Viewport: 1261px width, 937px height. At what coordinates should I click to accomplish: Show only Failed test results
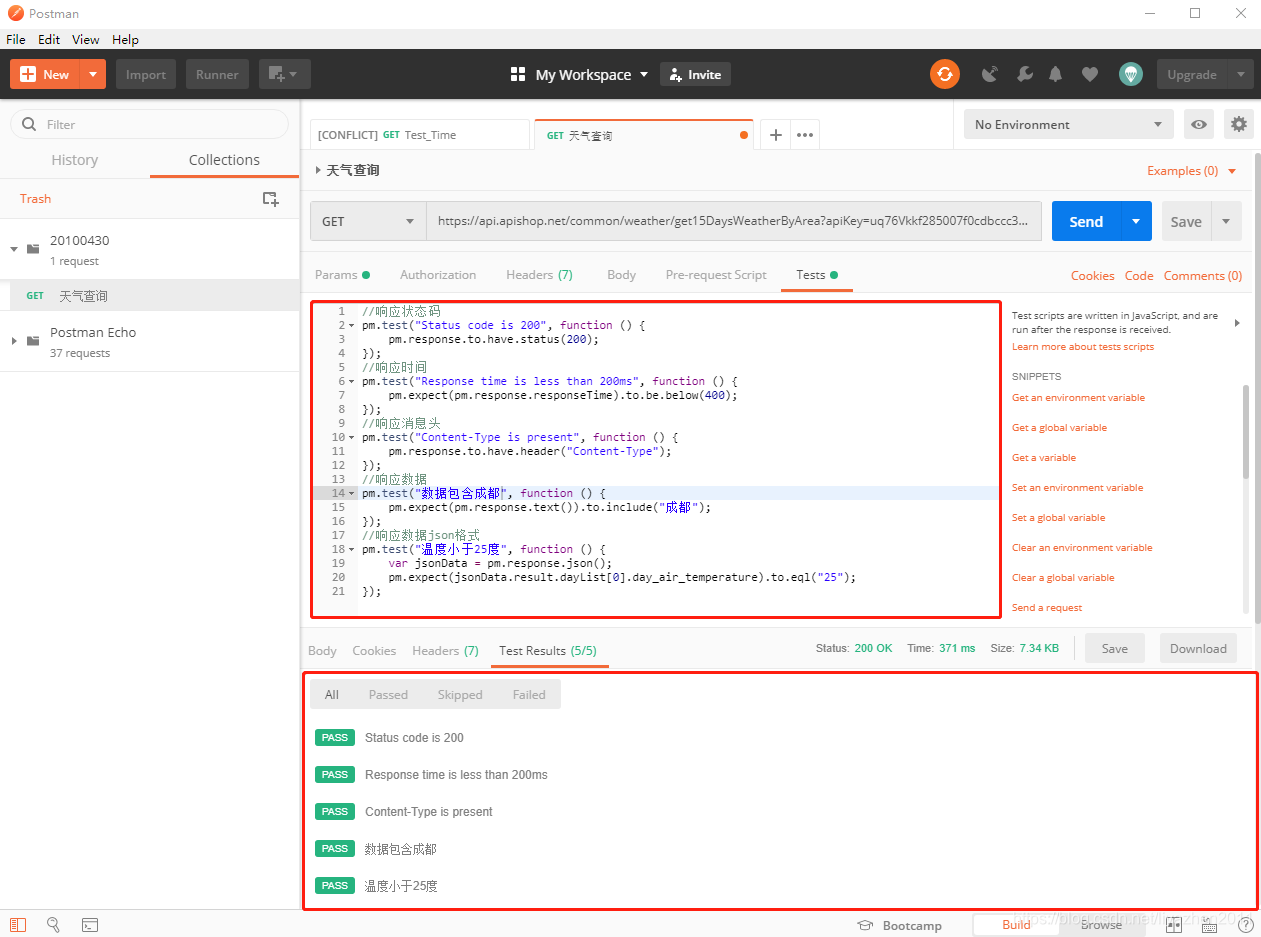[x=529, y=695]
